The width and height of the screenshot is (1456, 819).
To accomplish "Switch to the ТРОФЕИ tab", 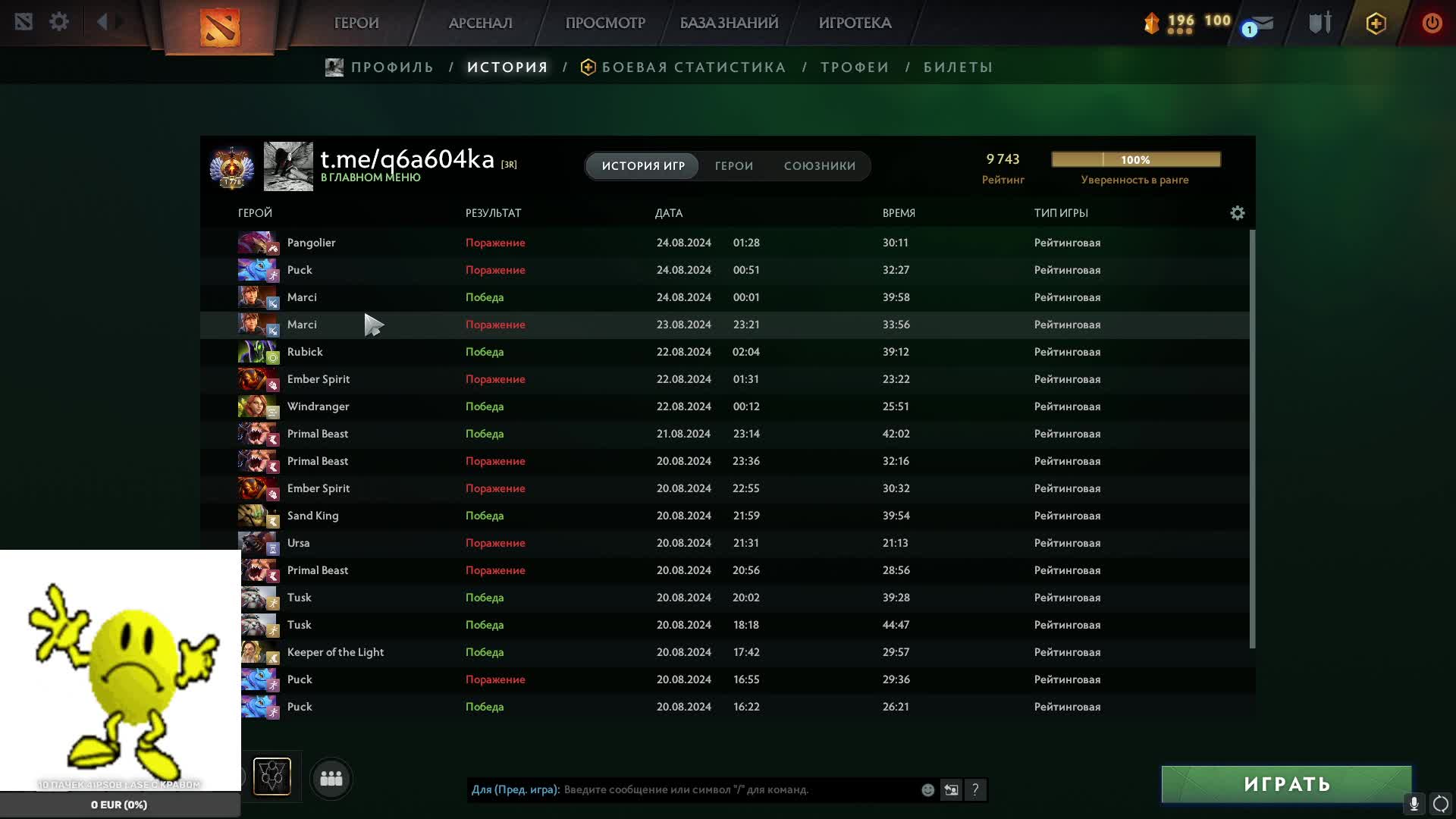I will coord(855,67).
